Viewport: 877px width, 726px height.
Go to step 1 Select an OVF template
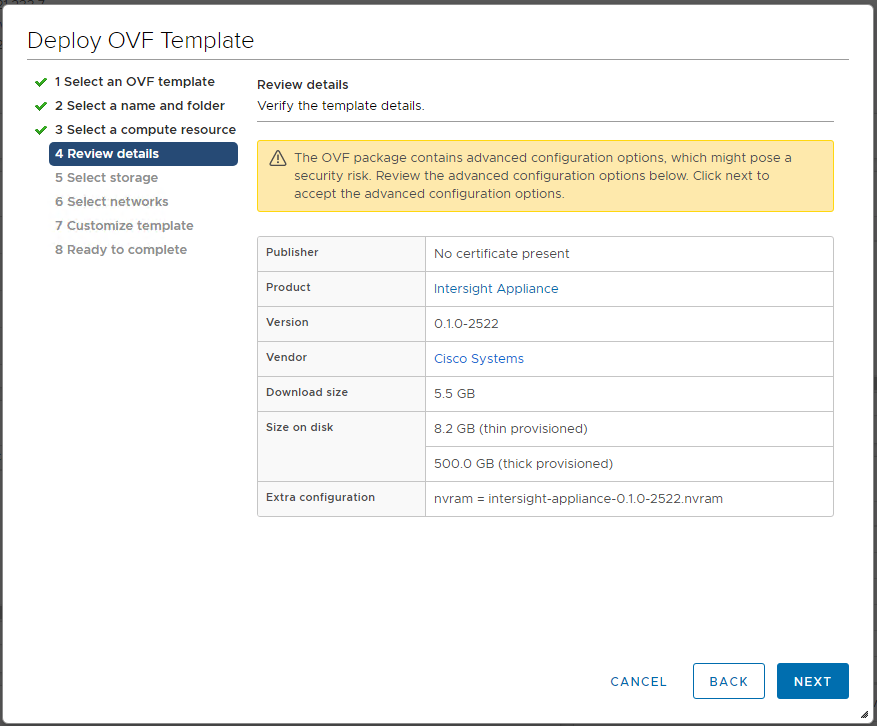[134, 82]
